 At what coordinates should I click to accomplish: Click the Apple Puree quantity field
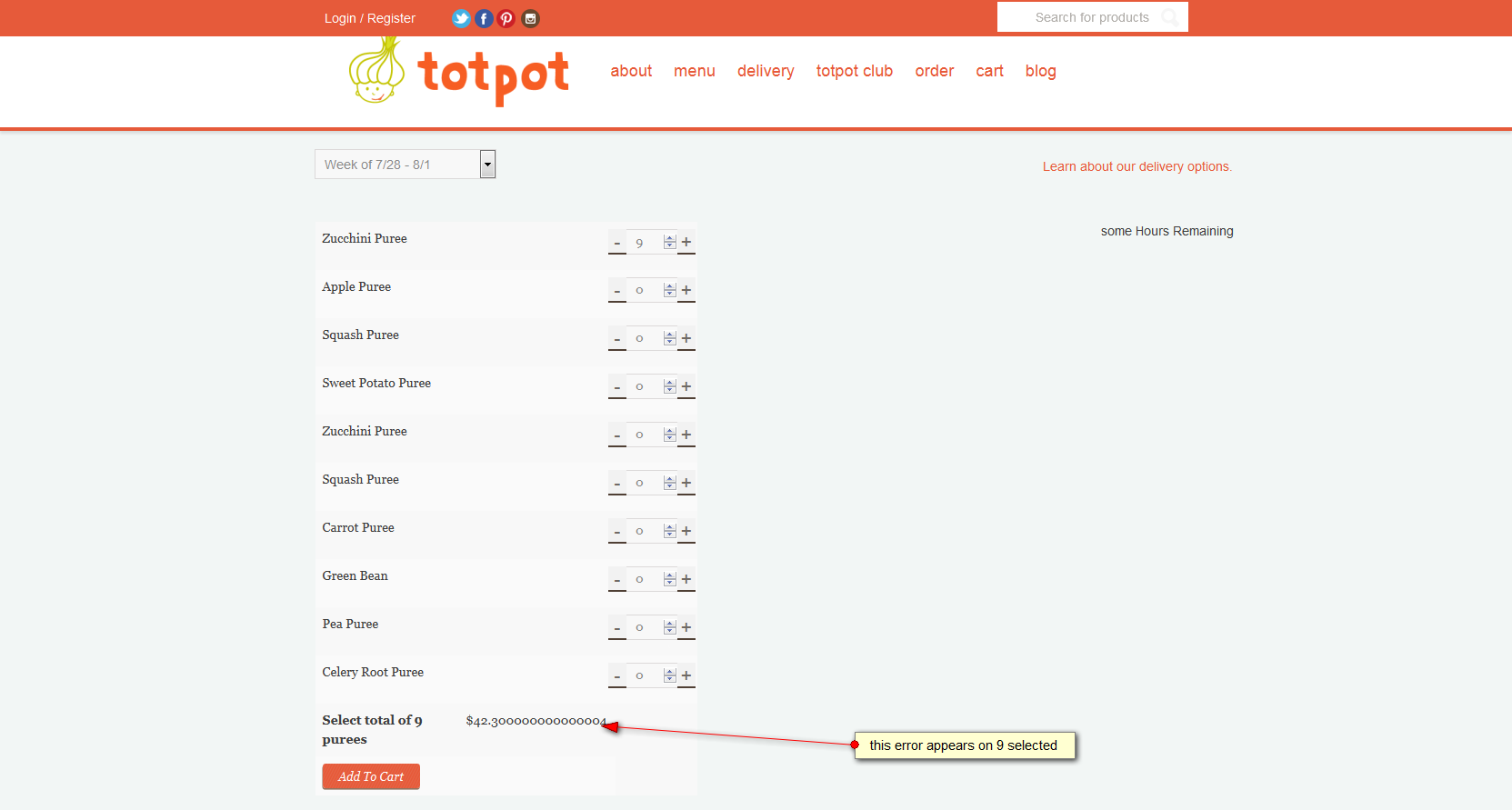(x=651, y=291)
